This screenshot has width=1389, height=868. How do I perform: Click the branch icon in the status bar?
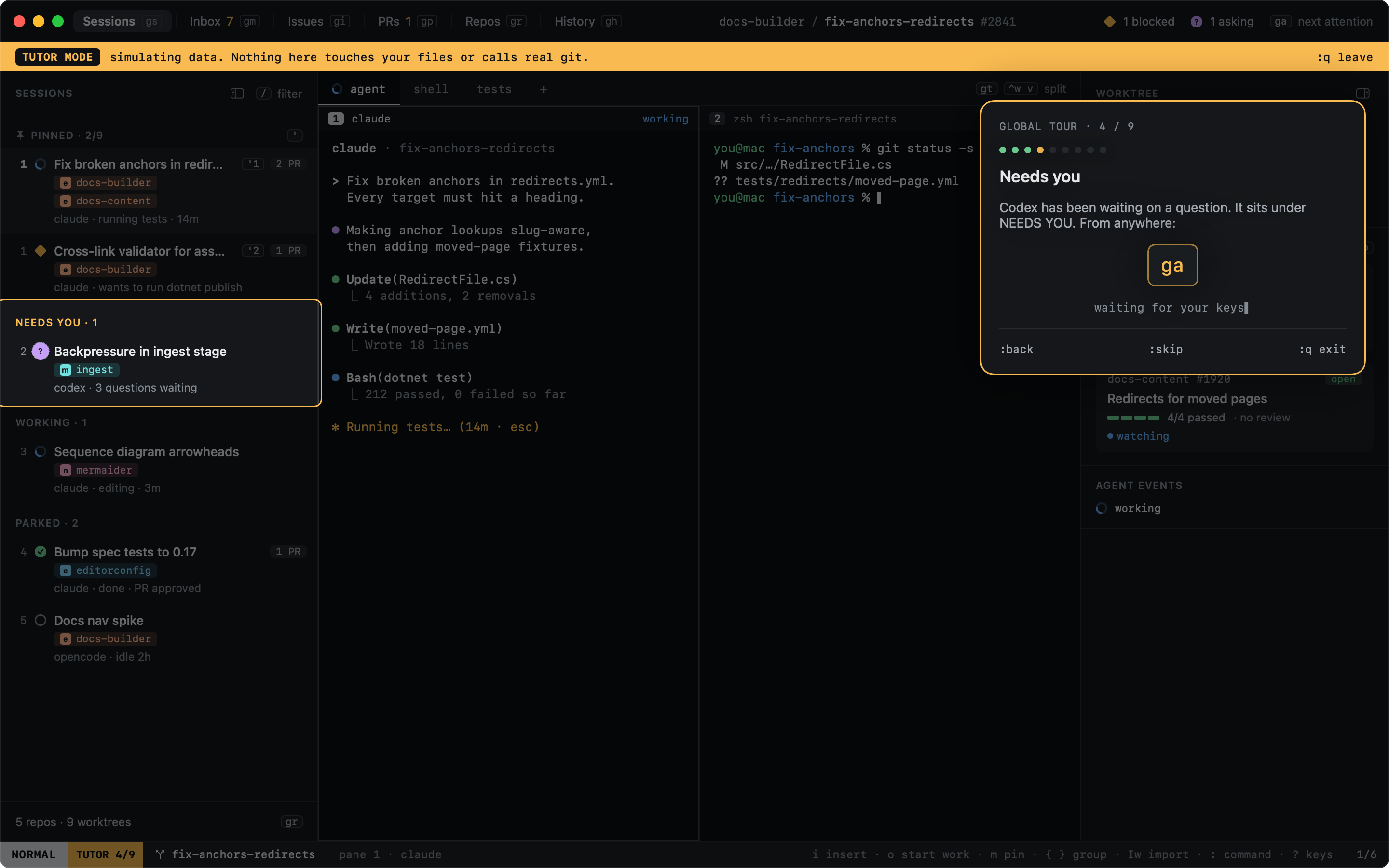point(160,854)
